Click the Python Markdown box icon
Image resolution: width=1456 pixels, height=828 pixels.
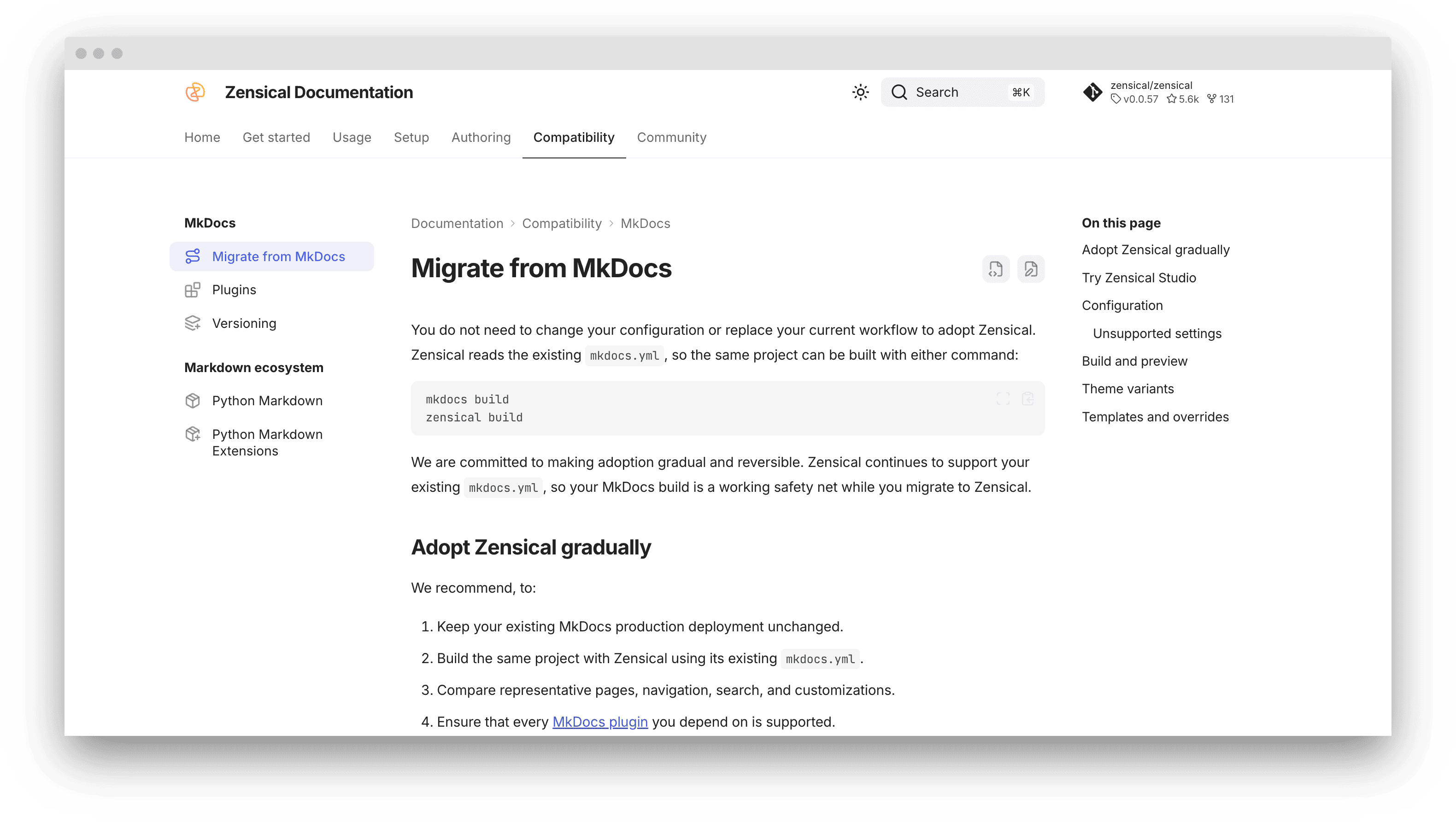pyautogui.click(x=192, y=400)
